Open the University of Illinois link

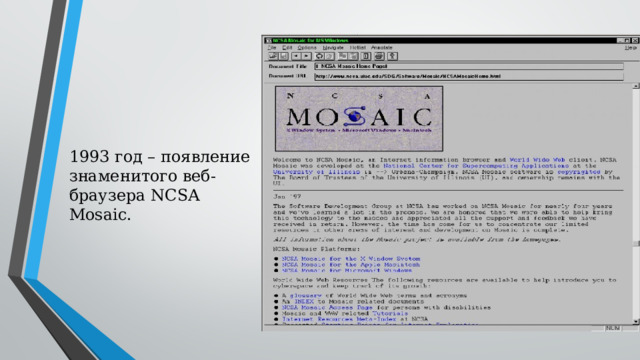click(316, 172)
